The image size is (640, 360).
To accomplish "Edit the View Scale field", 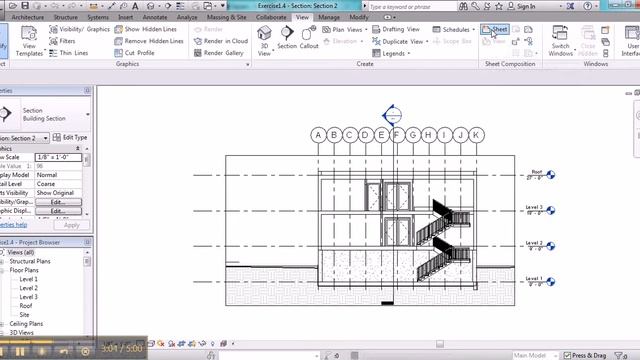I will pos(58,157).
